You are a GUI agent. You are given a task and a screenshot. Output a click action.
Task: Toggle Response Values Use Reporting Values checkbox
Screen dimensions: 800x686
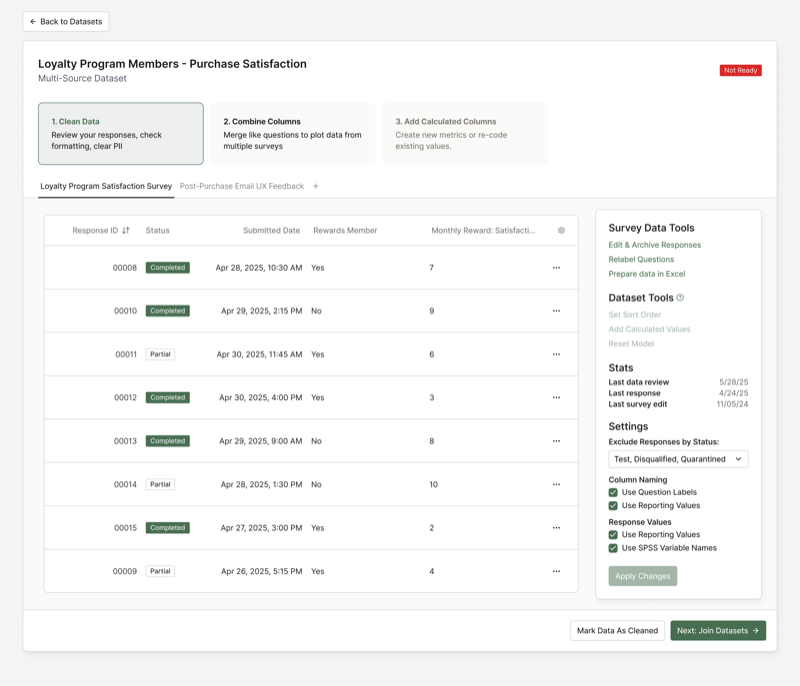pyautogui.click(x=613, y=535)
